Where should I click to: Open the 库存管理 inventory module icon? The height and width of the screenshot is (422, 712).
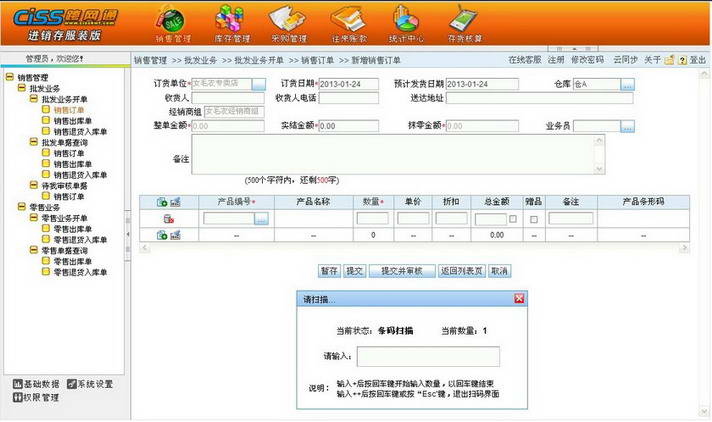pyautogui.click(x=232, y=24)
